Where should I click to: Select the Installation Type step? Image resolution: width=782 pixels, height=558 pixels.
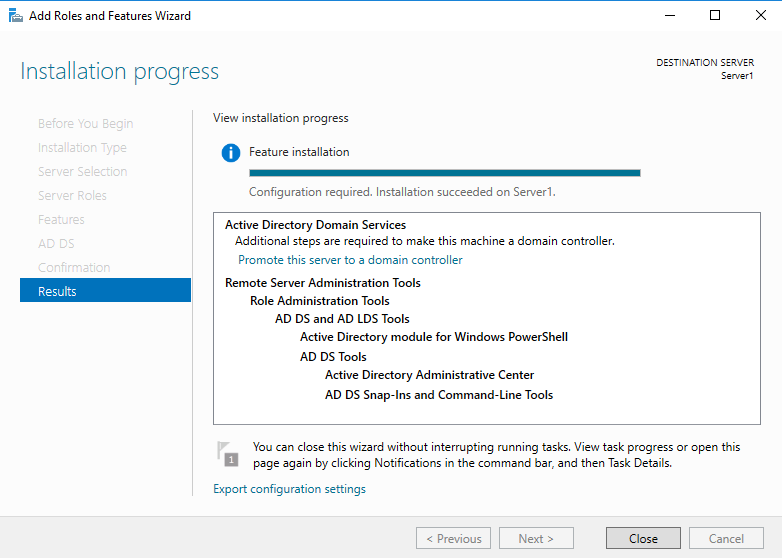82,148
